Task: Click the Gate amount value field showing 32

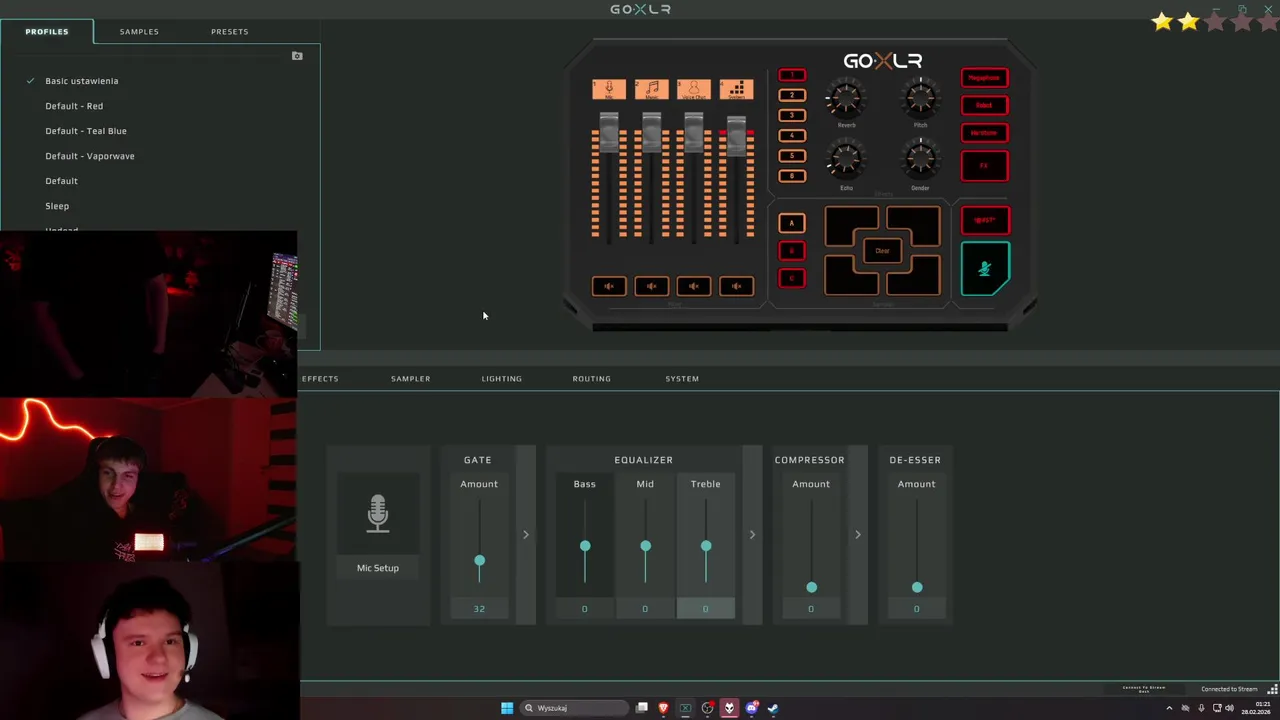Action: coord(479,609)
